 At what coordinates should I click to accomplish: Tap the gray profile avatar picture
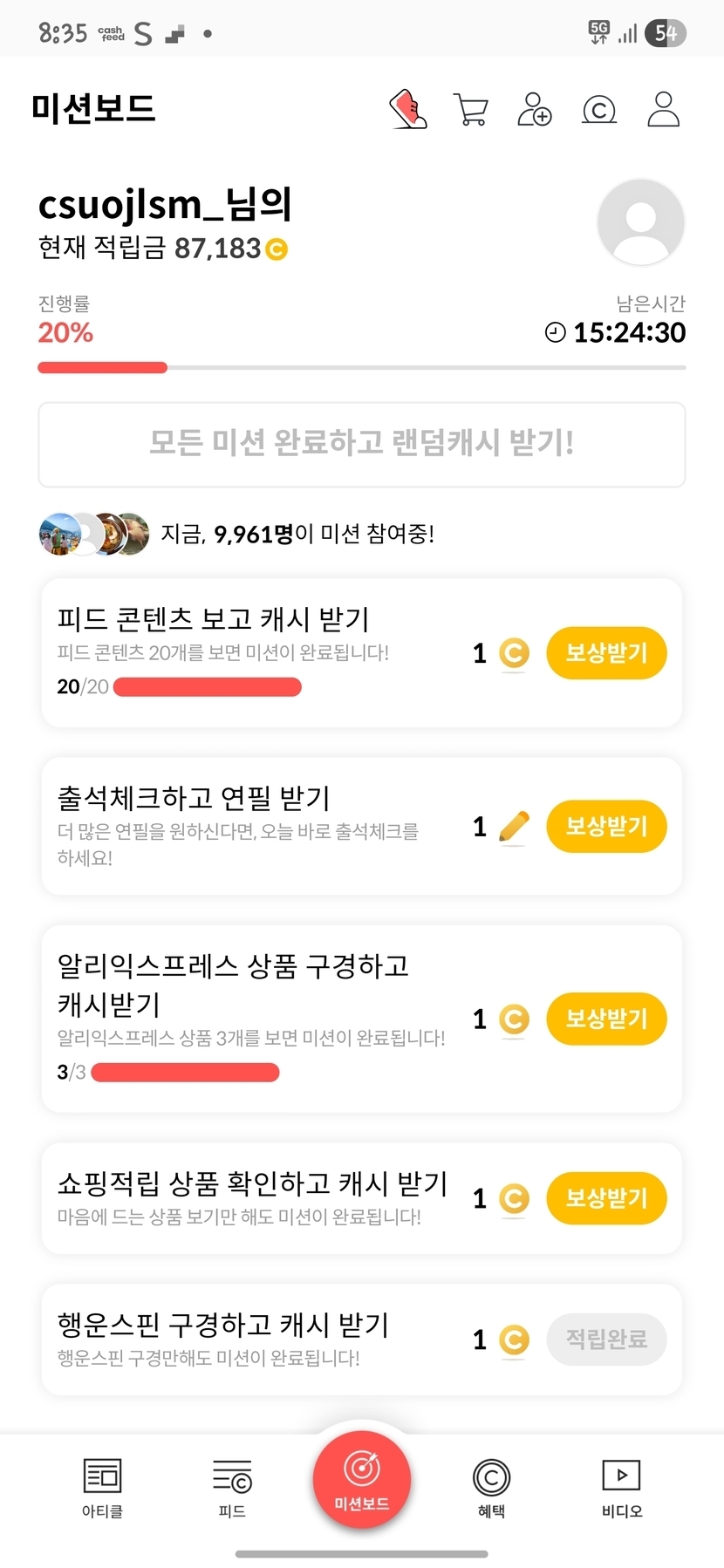tap(641, 222)
